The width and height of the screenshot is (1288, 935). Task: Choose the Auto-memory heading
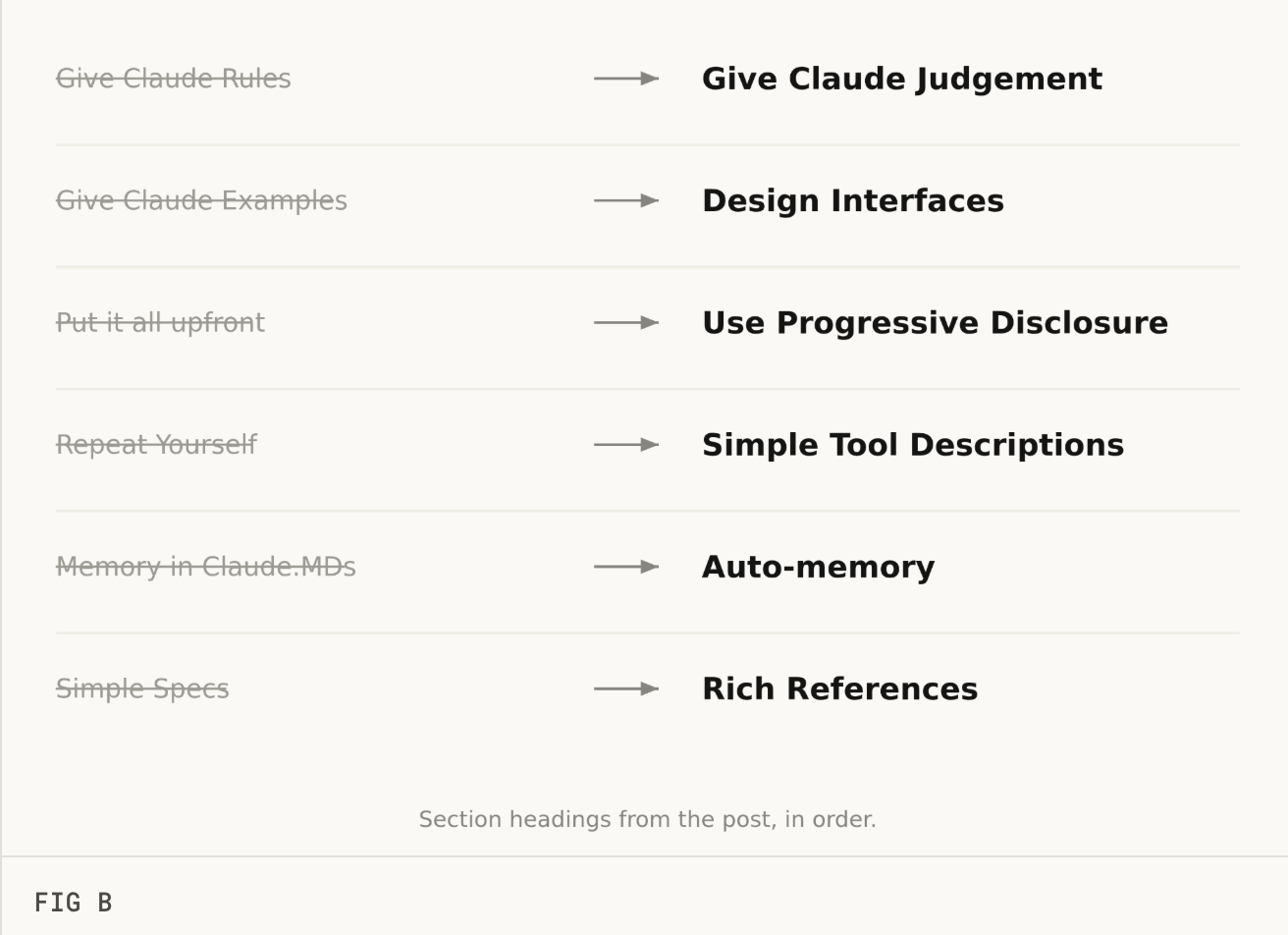[x=819, y=568]
